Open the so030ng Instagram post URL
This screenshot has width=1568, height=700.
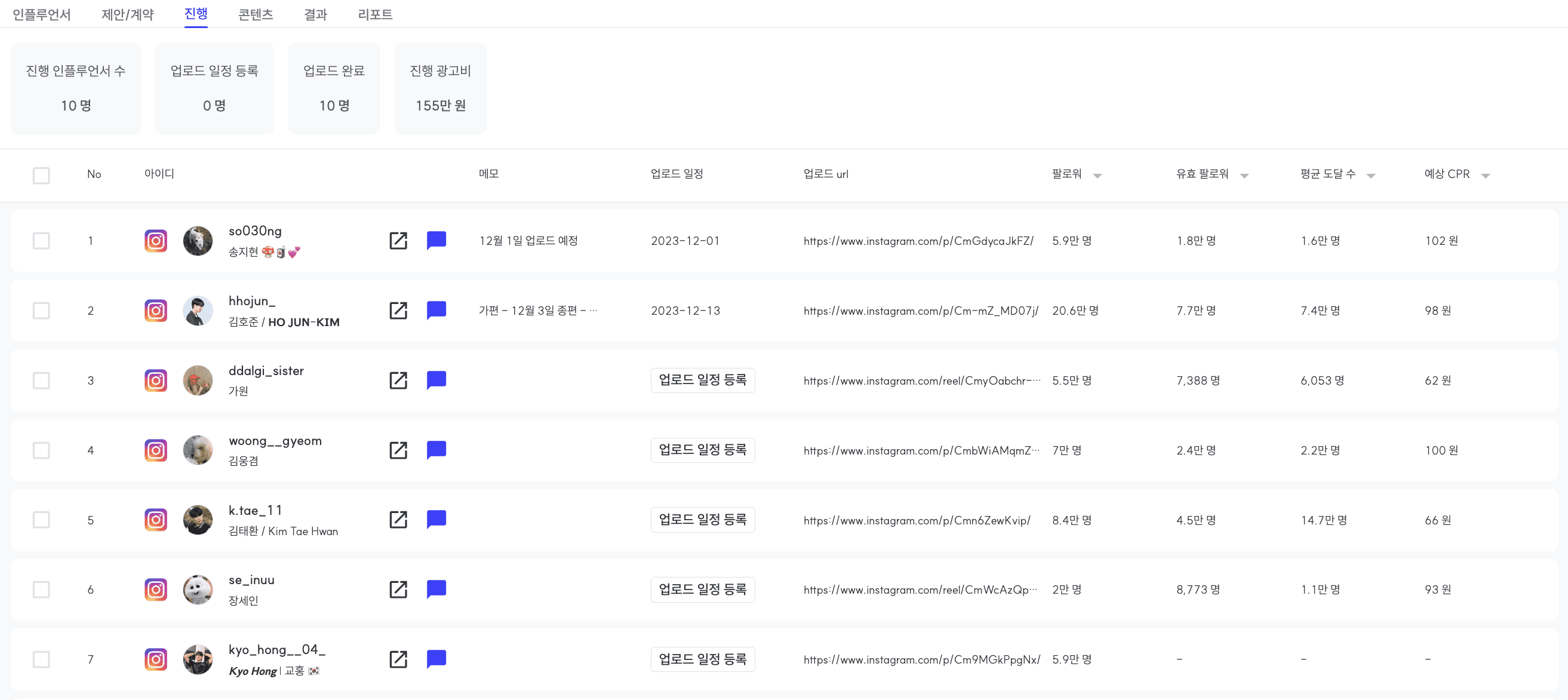[918, 241]
